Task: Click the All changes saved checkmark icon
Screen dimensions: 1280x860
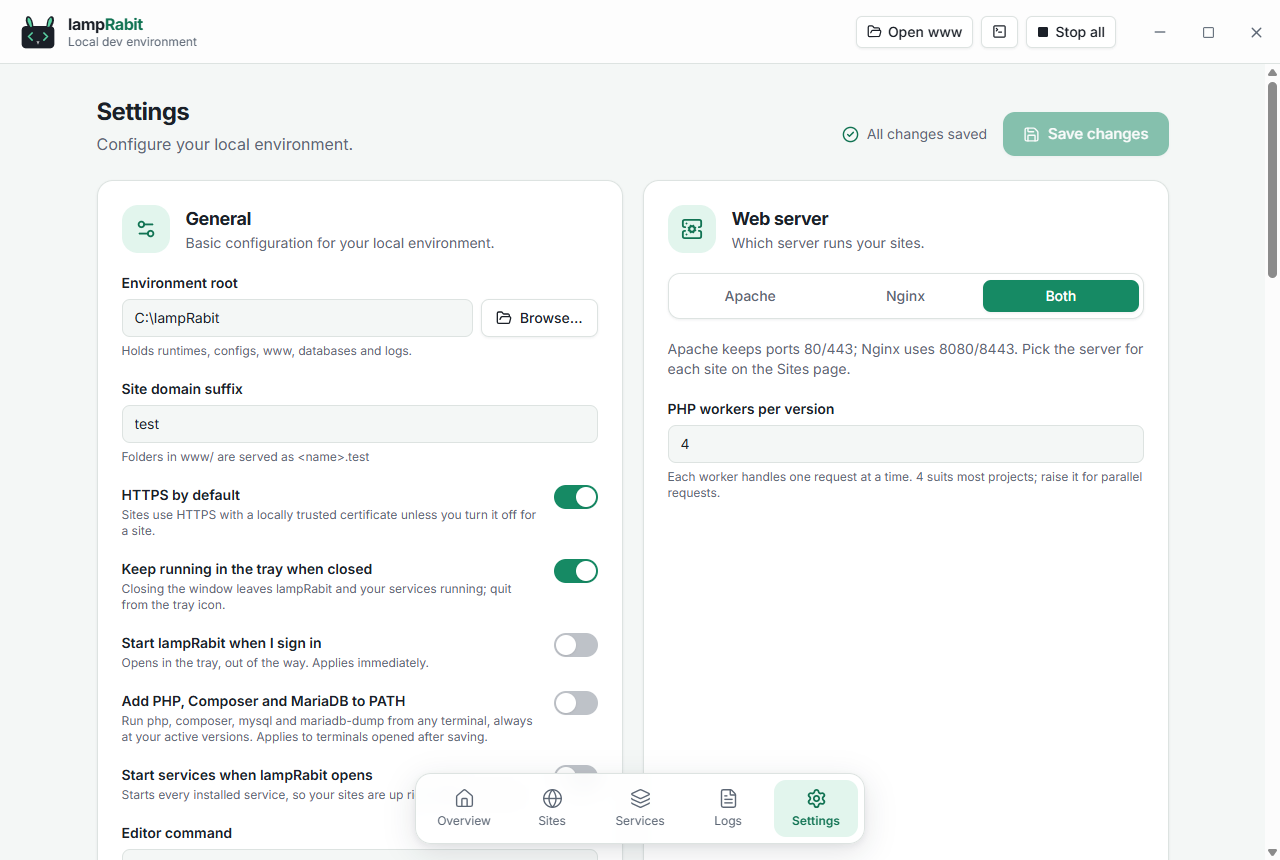Action: coord(850,134)
